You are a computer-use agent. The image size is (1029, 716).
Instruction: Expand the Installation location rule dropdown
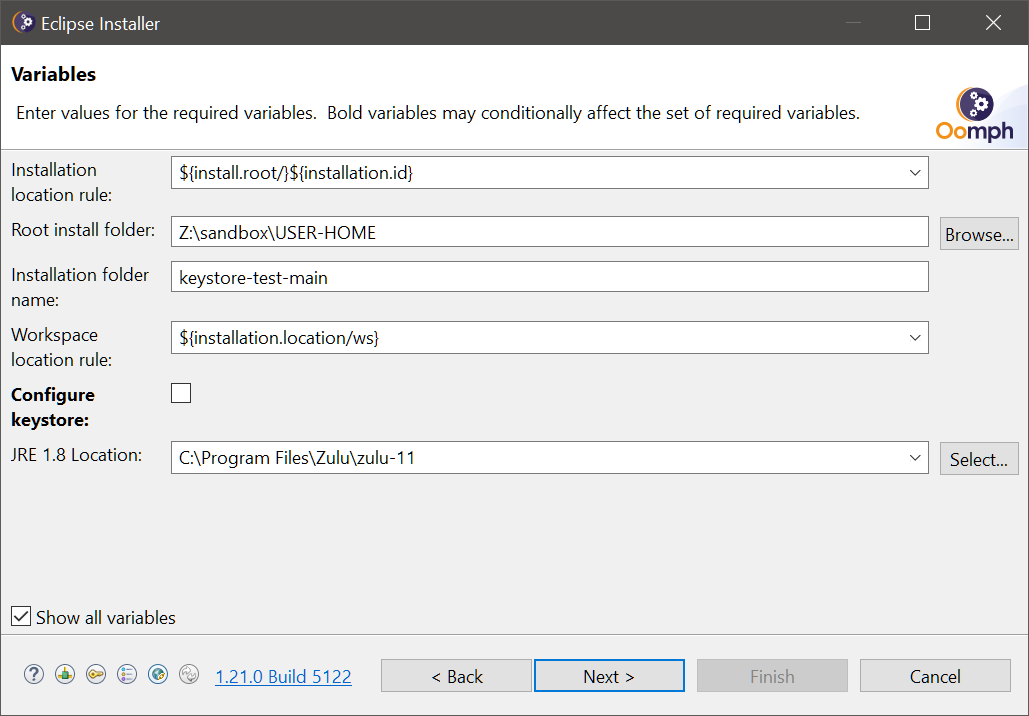(x=915, y=173)
